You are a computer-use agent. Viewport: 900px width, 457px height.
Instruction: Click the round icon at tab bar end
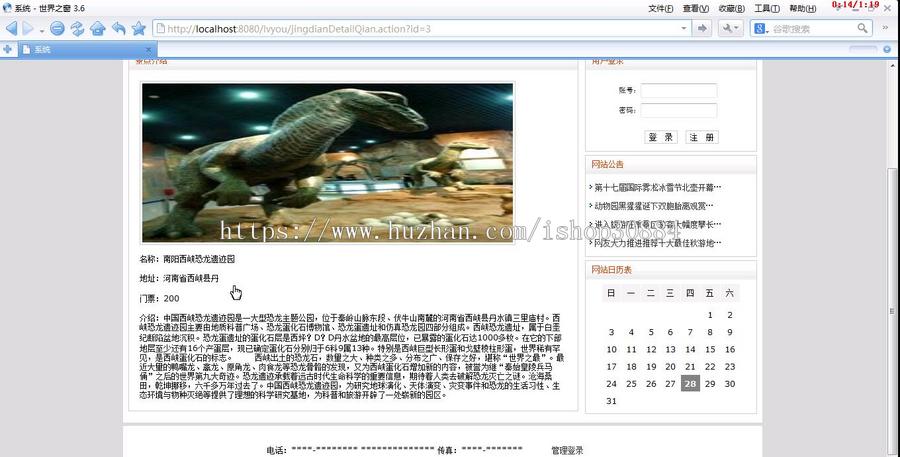pos(887,50)
